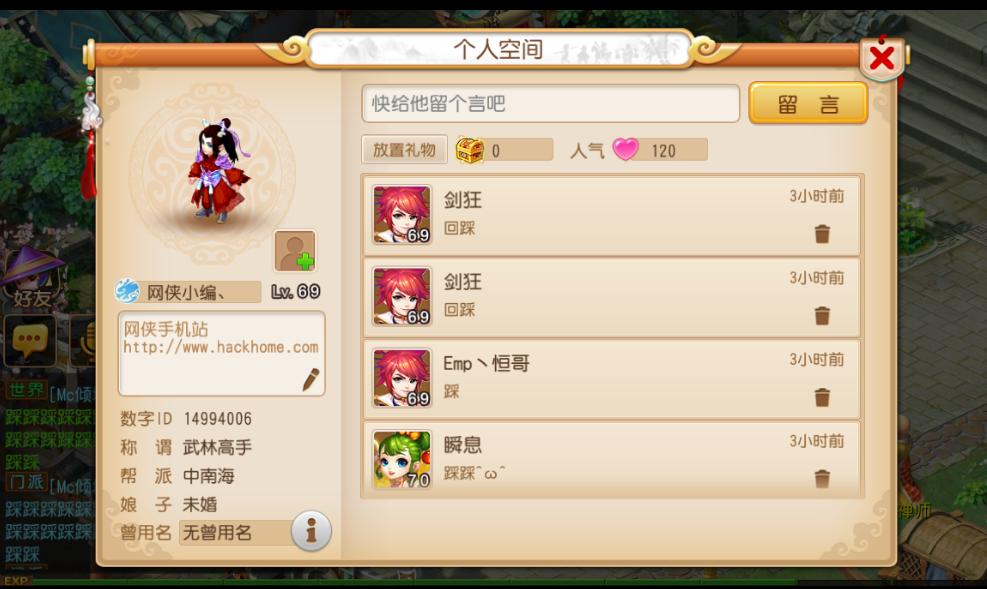This screenshot has height=589, width=987.
Task: Click the add friend icon under the character
Action: click(295, 250)
